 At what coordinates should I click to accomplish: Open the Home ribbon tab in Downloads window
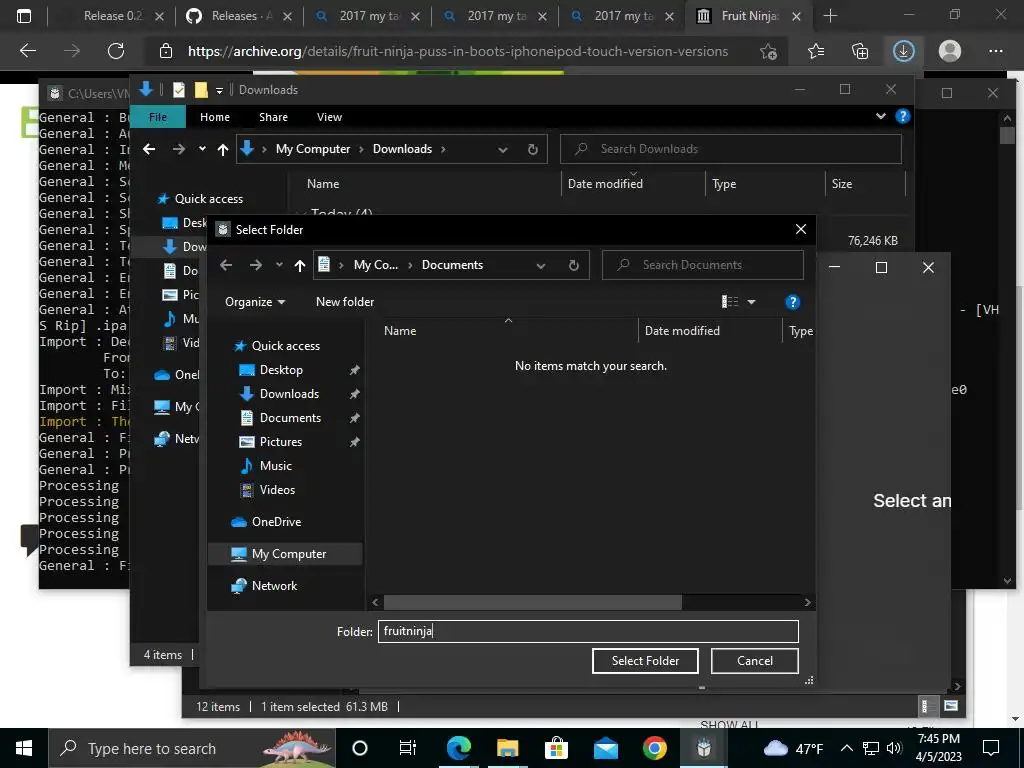coord(215,117)
